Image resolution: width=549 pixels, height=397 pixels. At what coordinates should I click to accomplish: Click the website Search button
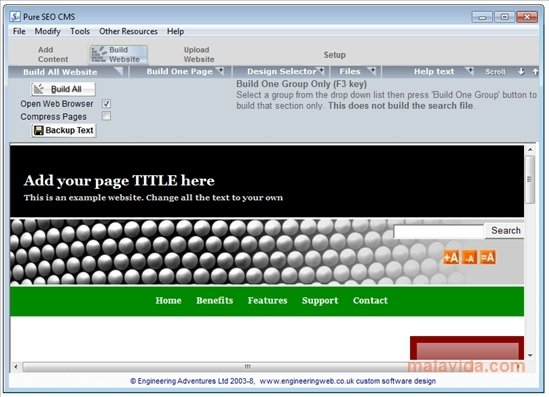(x=505, y=230)
